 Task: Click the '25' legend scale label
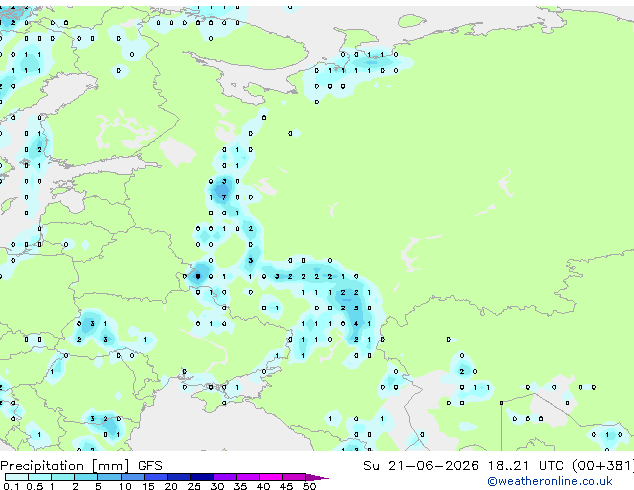tap(194, 486)
